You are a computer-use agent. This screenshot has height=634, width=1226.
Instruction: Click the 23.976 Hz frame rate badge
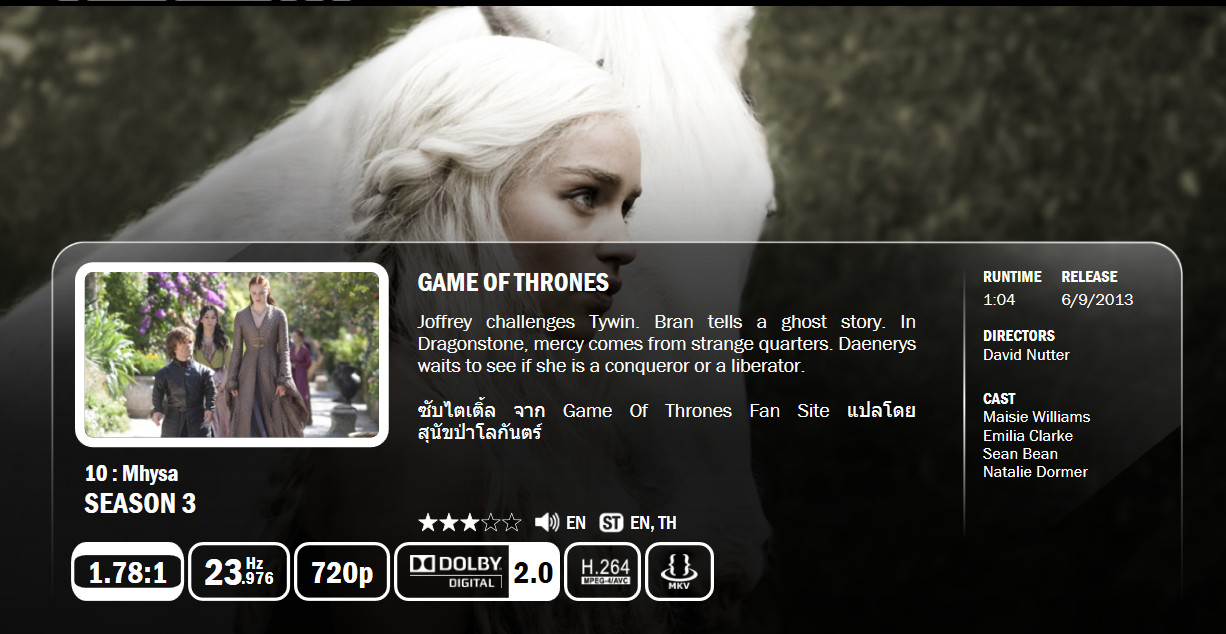point(239,571)
